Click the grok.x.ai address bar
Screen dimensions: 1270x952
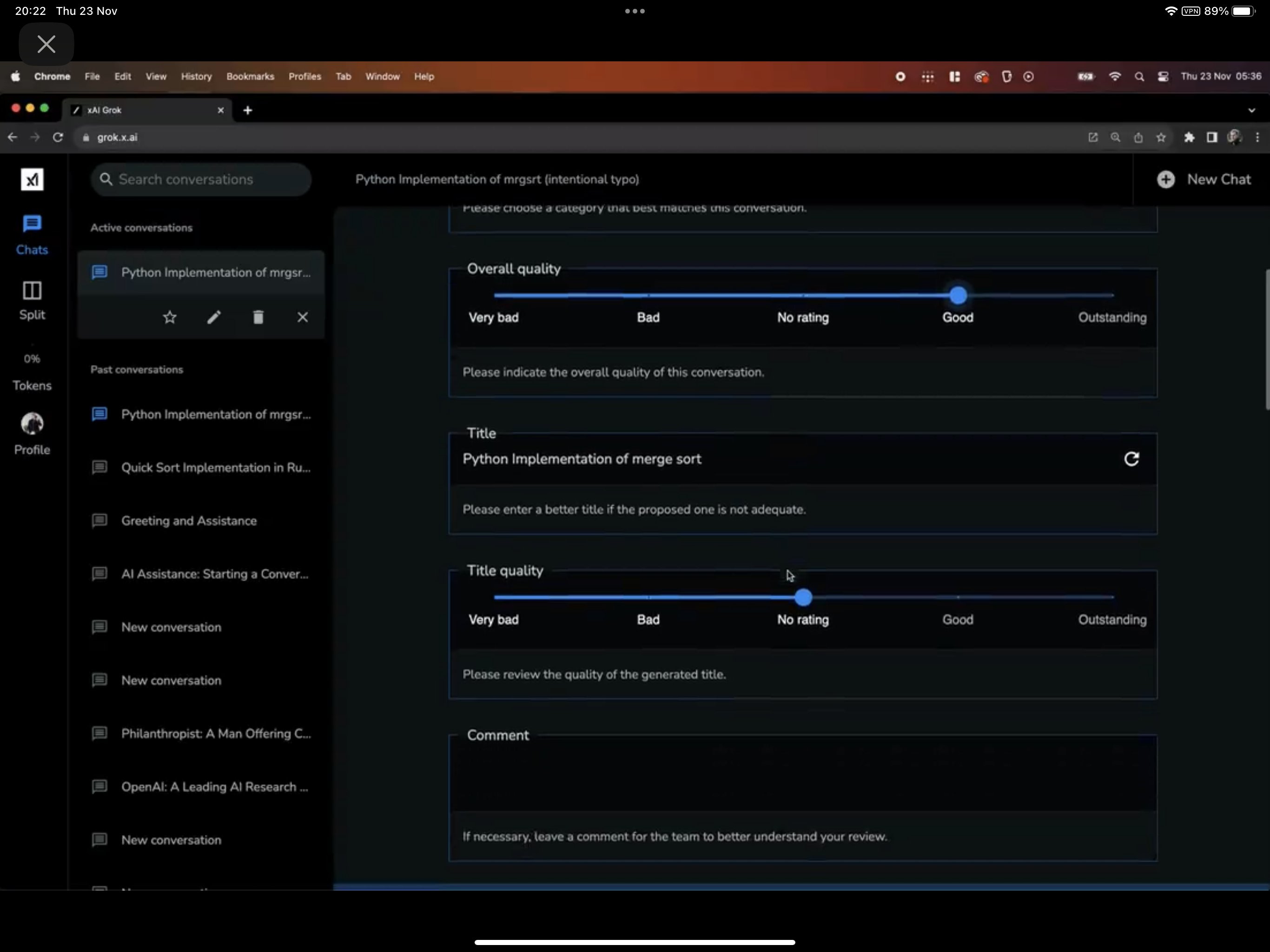pyautogui.click(x=580, y=137)
